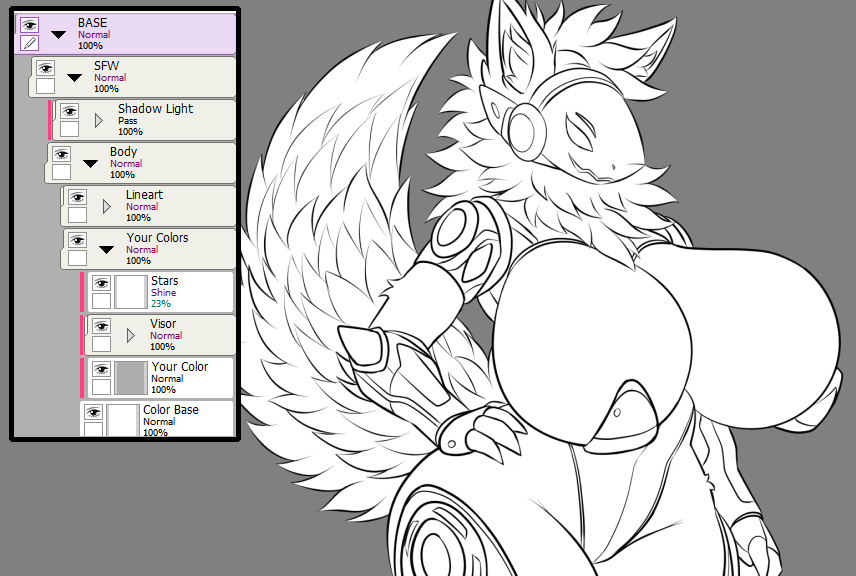856x576 pixels.
Task: Toggle eye icon of Your Colors group
Action: (77, 241)
